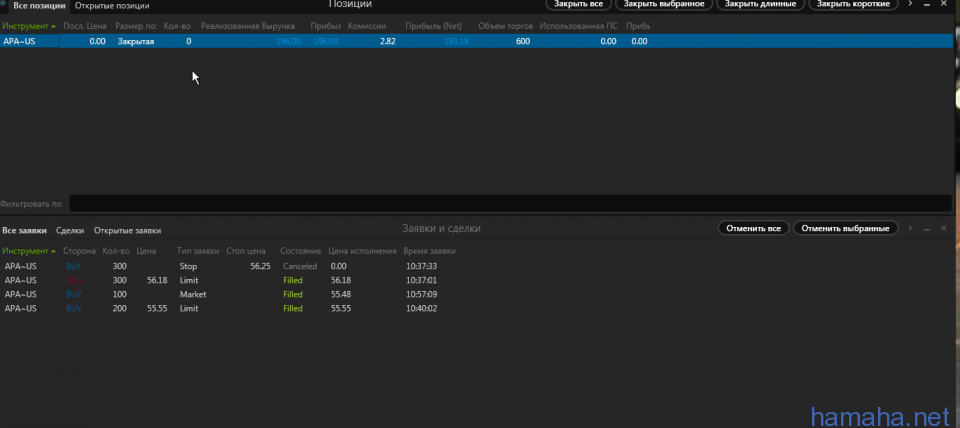The height and width of the screenshot is (428, 960).
Task: Sort orders by Цена исполнения column
Action: pos(362,251)
